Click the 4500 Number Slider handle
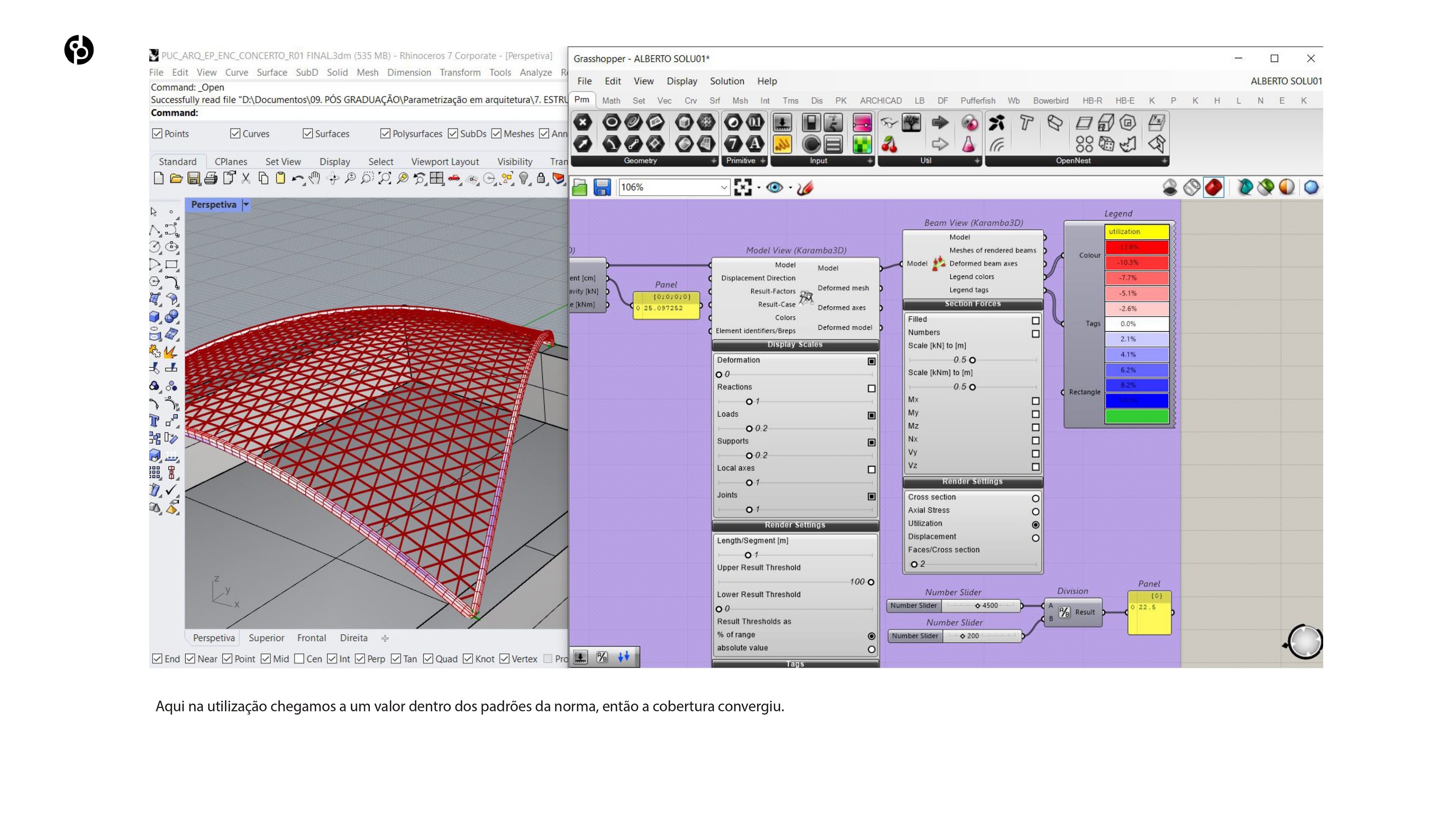The width and height of the screenshot is (1456, 819). (x=977, y=606)
